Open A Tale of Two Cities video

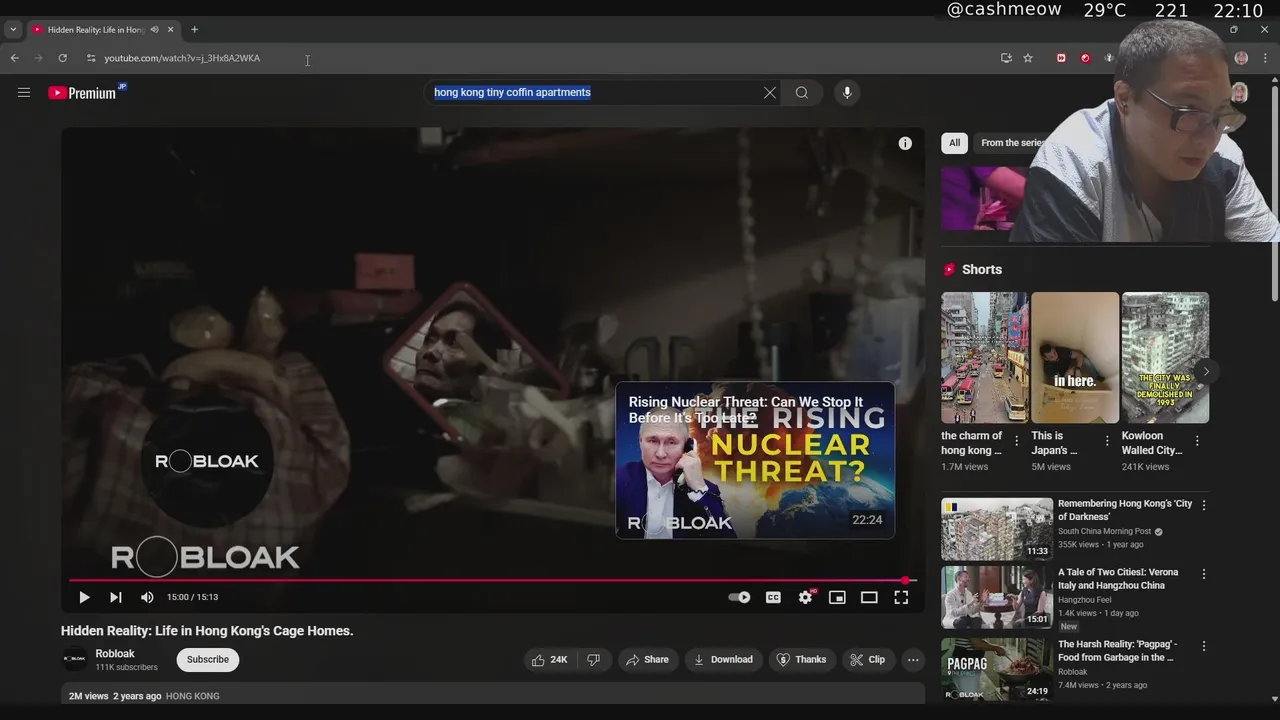tap(1118, 579)
